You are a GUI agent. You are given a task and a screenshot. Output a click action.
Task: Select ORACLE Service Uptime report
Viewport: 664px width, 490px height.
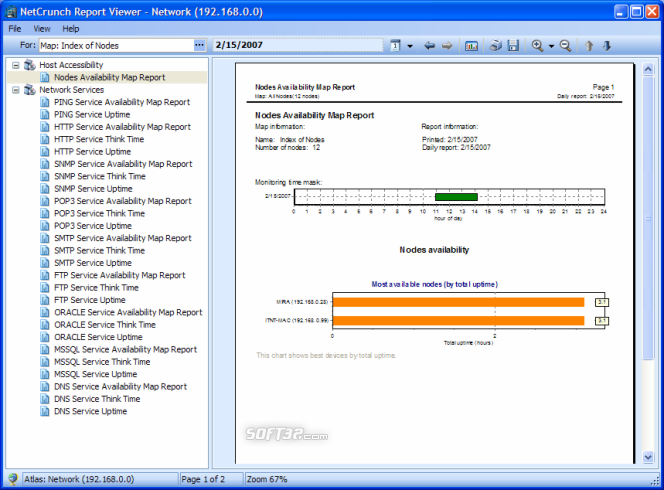click(x=98, y=337)
